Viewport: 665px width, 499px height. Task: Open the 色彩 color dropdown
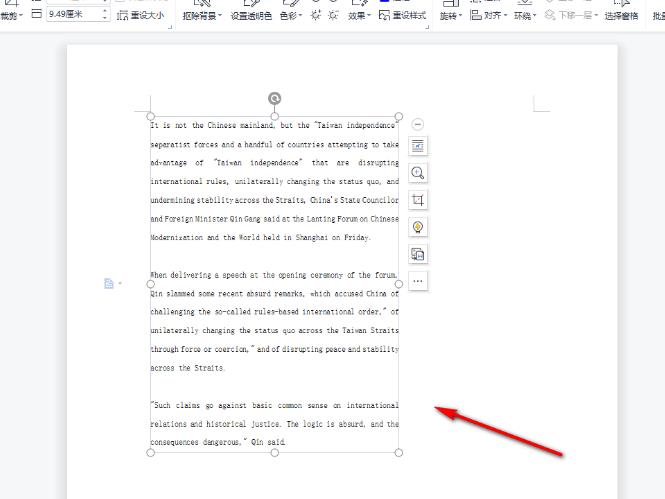(291, 16)
